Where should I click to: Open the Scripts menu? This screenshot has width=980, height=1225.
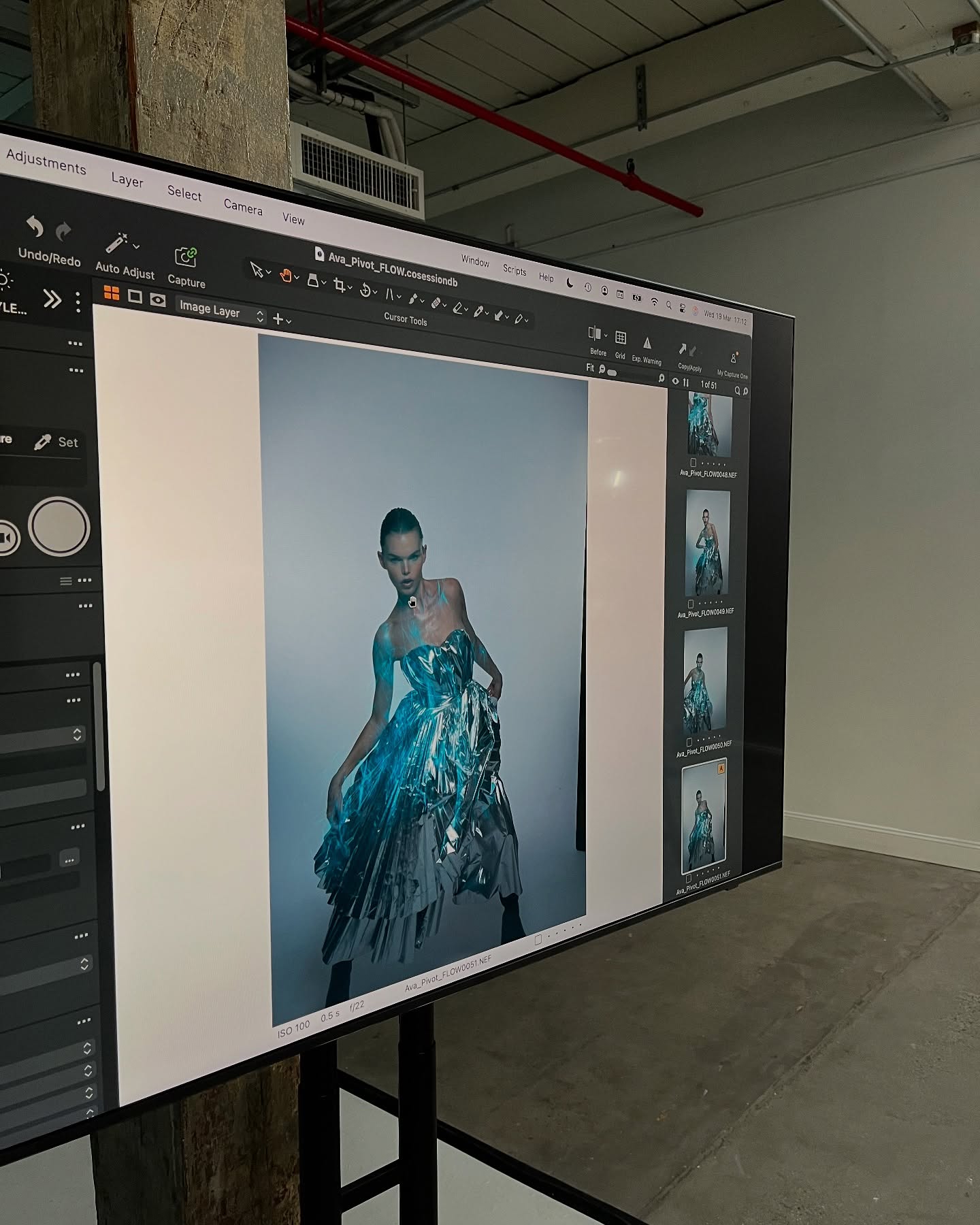[514, 269]
